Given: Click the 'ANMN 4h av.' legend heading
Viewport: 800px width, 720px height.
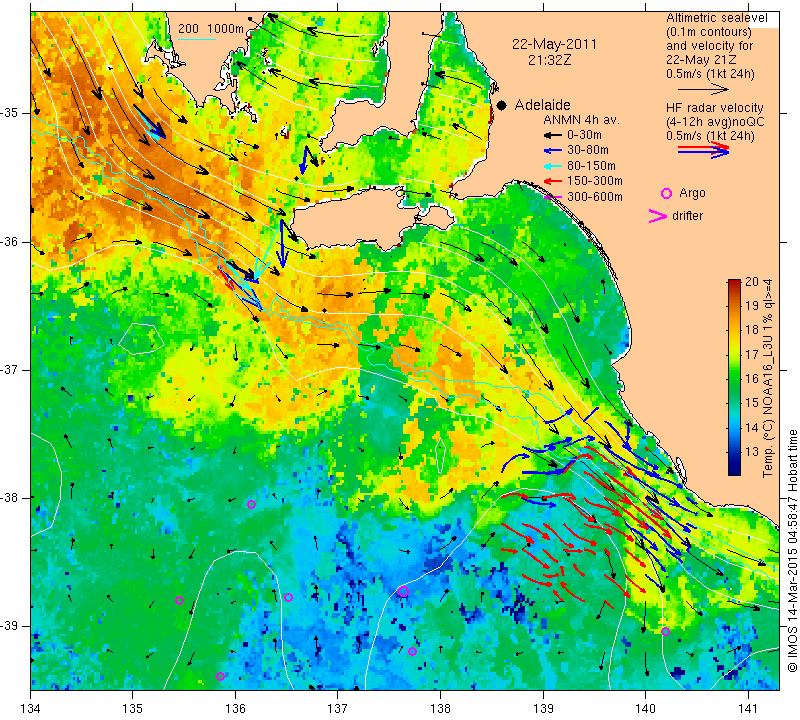Looking at the screenshot, I should 581,120.
